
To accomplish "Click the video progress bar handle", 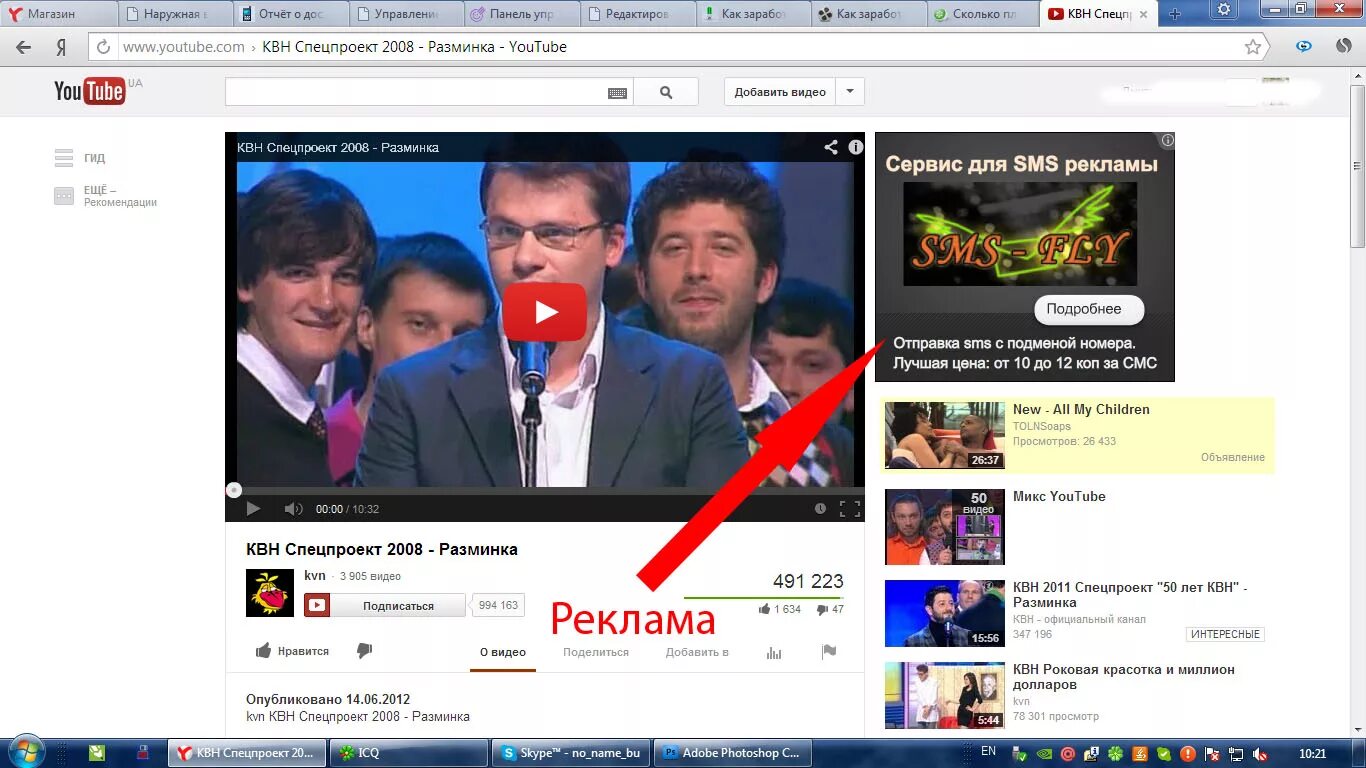I will [233, 490].
